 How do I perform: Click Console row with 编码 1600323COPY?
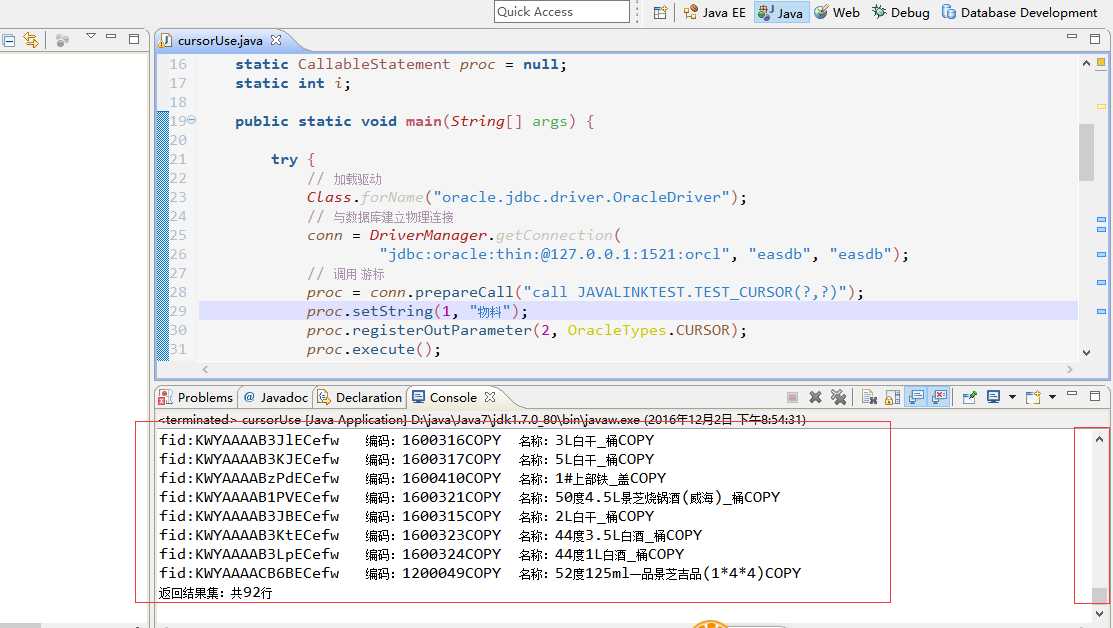(430, 535)
